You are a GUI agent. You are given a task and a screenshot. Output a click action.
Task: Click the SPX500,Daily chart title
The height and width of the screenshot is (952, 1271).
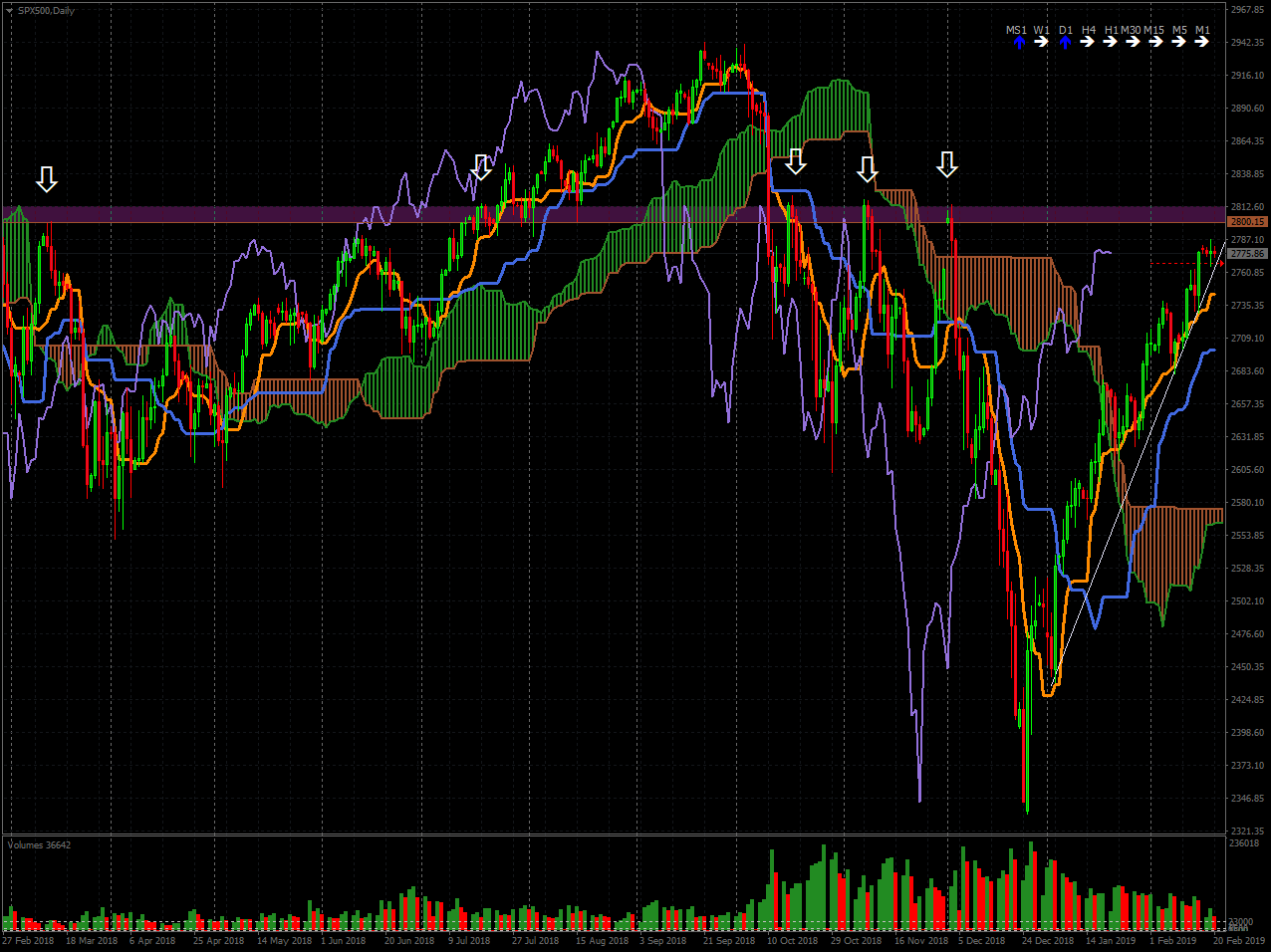tap(46, 11)
